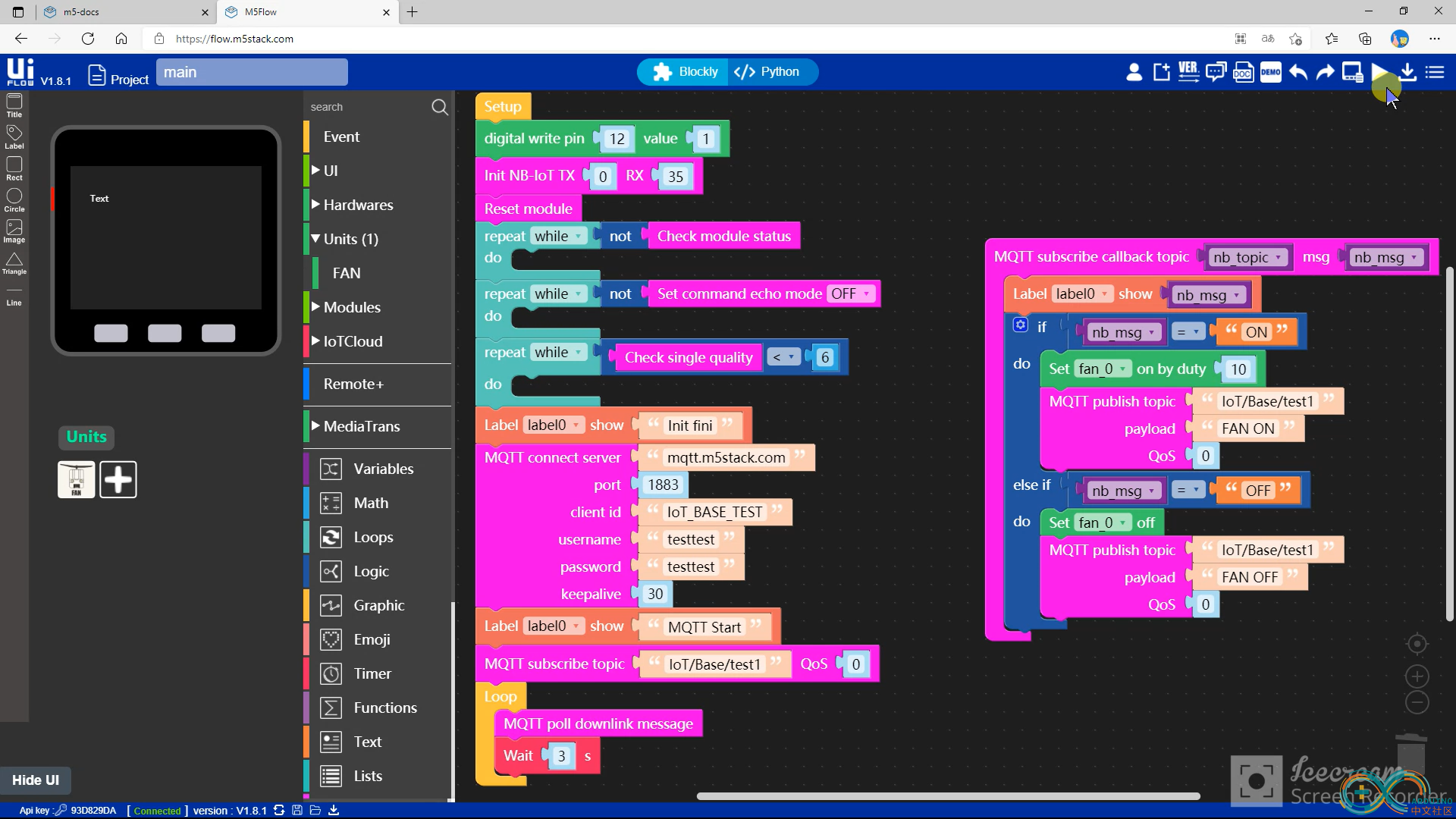Open the forum chat icon
This screenshot has height=819, width=1456.
[x=1216, y=72]
